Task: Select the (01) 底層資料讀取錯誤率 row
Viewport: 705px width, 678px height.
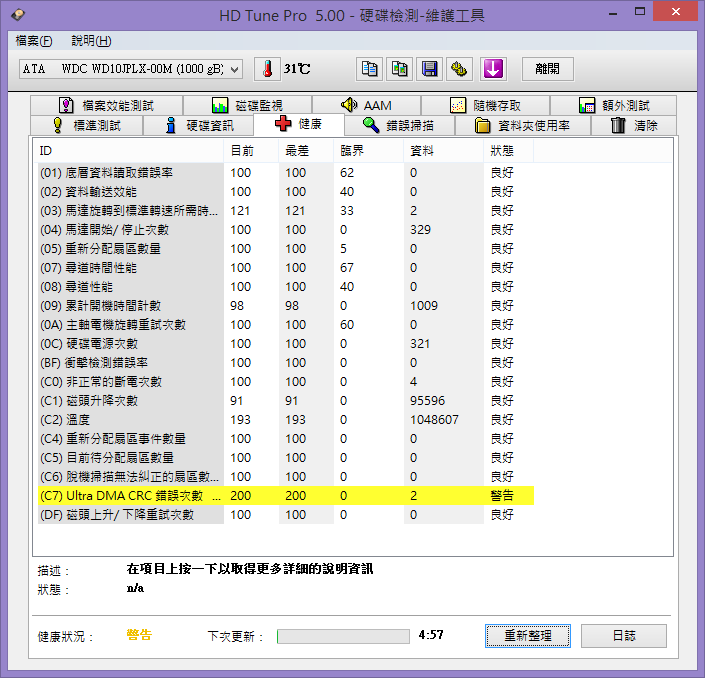Action: point(286,173)
